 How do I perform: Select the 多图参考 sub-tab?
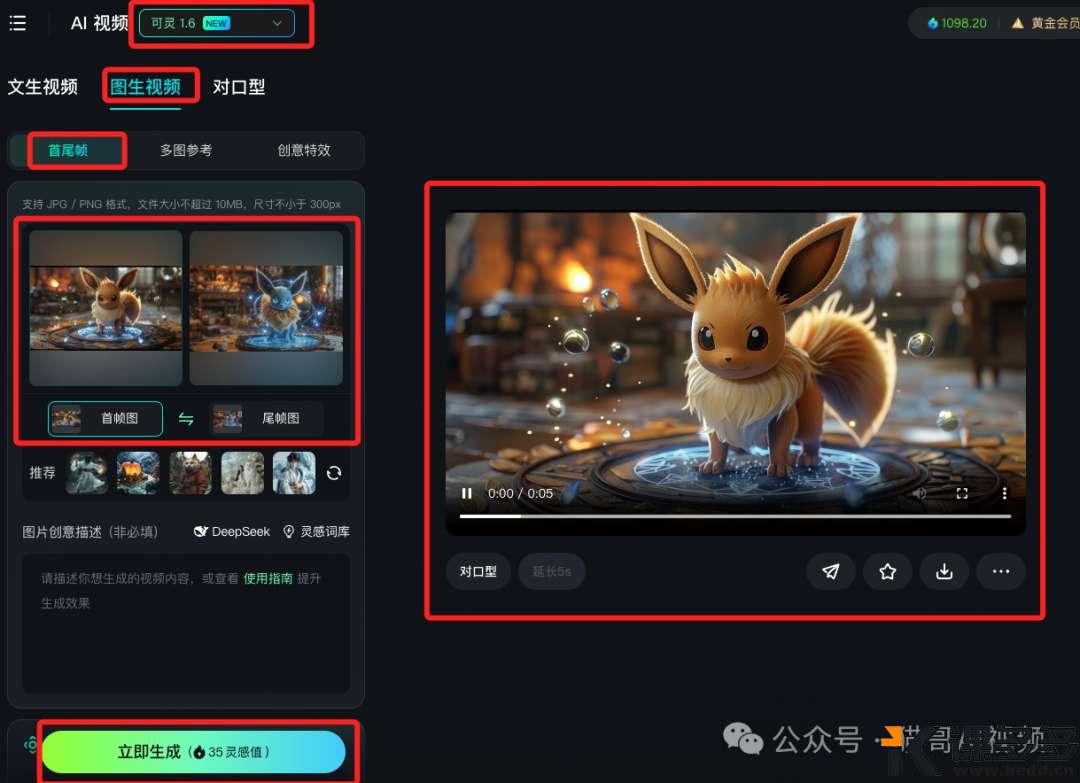[186, 150]
